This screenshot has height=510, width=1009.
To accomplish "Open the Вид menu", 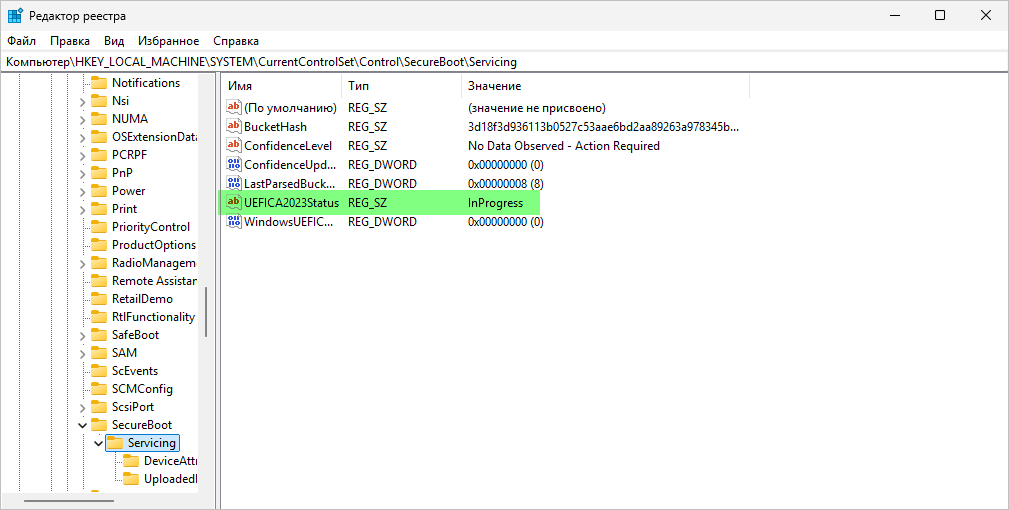I will (114, 41).
